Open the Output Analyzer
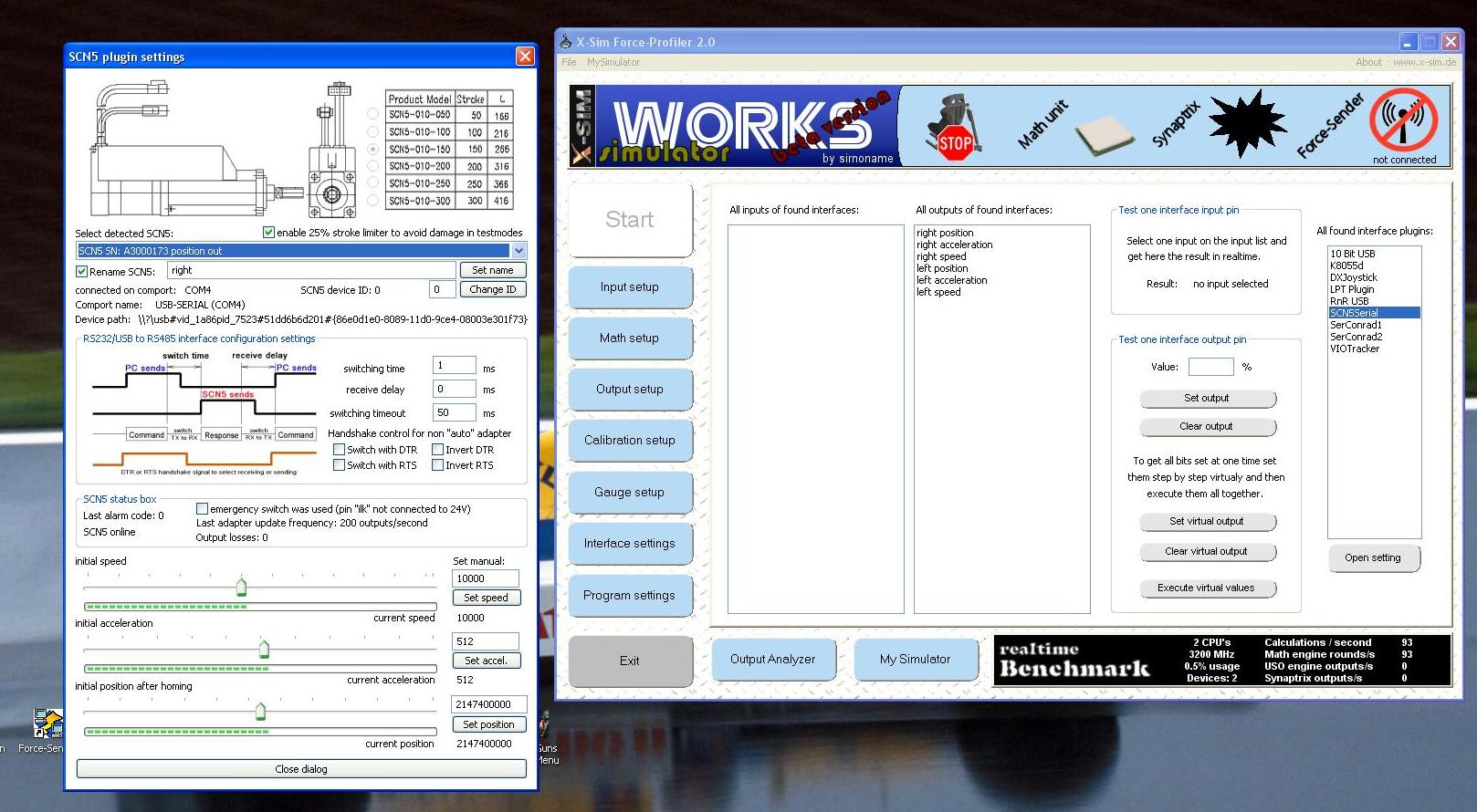This screenshot has height=812, width=1477. point(773,659)
